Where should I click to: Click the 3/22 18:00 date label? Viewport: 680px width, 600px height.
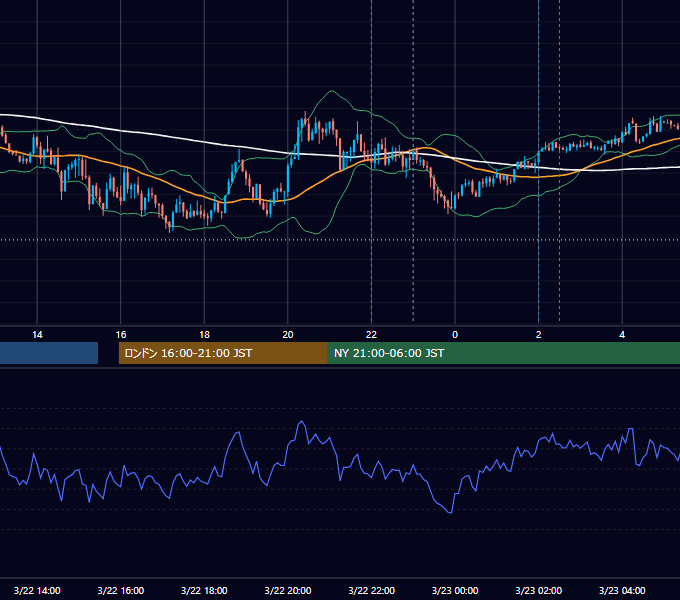point(204,590)
